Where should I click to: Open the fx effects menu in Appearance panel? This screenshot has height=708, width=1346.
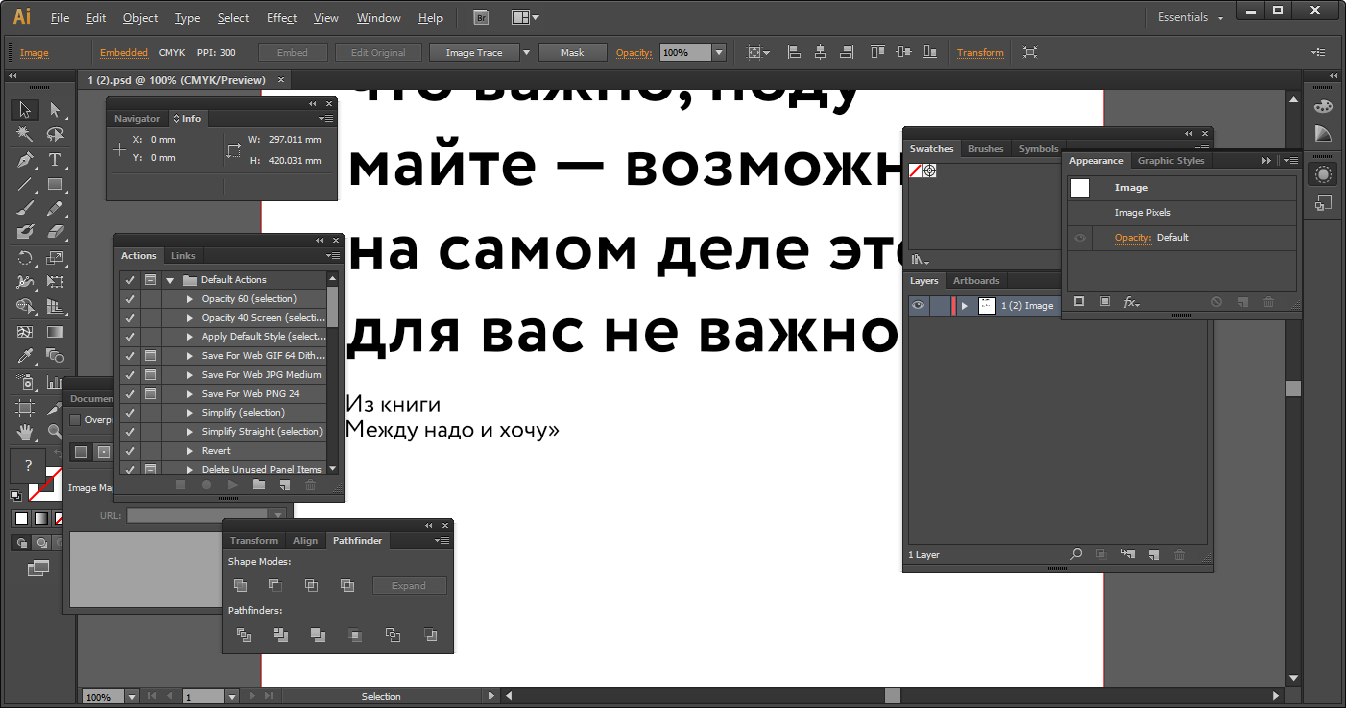tap(1132, 303)
